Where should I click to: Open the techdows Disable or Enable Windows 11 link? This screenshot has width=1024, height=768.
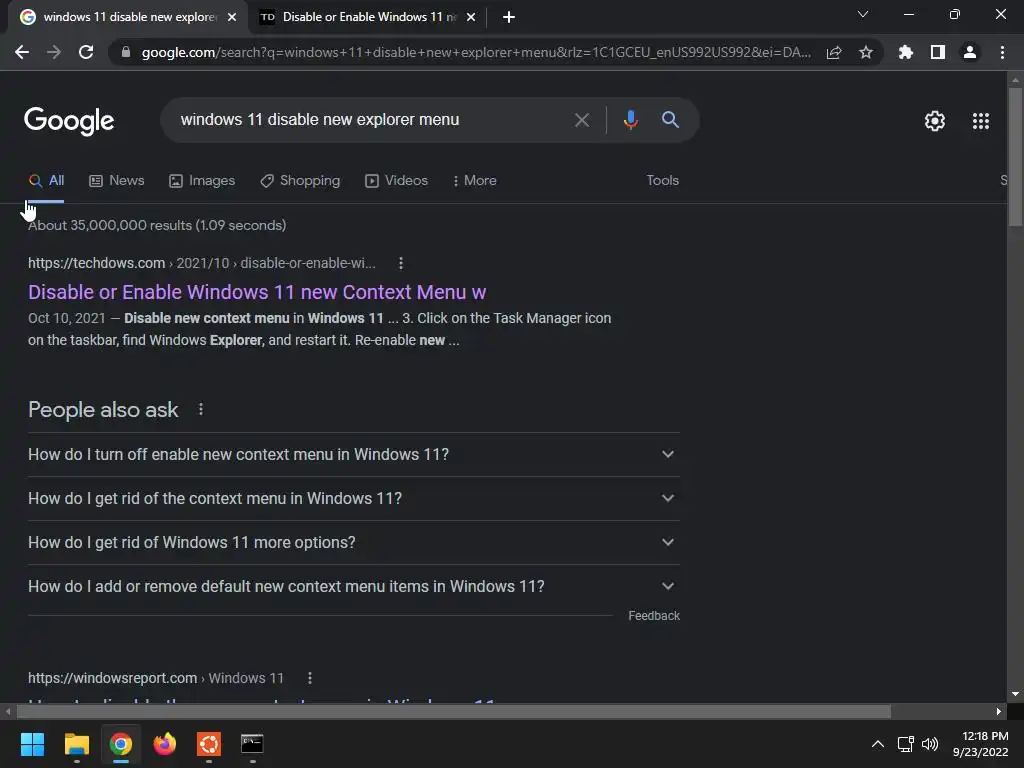pyautogui.click(x=257, y=292)
